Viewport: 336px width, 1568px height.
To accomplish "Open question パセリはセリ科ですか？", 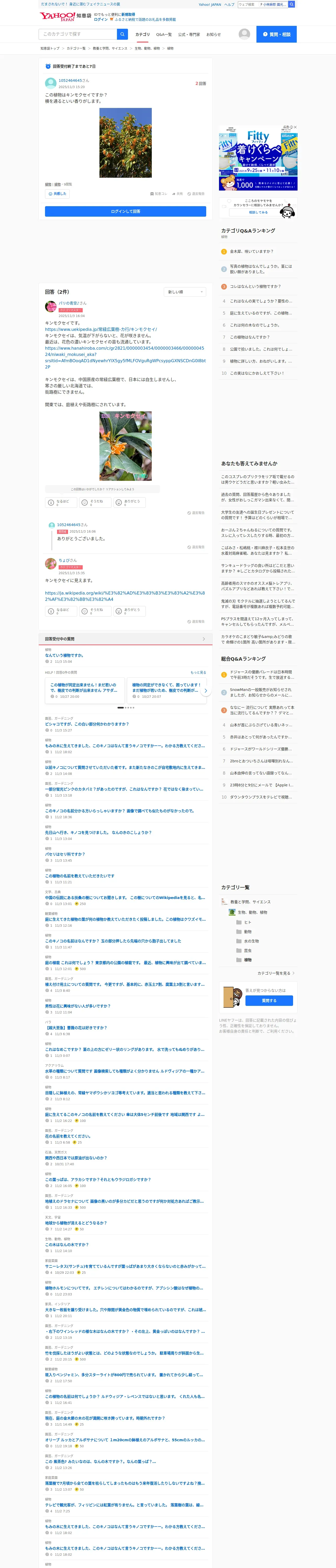I will tap(65, 854).
